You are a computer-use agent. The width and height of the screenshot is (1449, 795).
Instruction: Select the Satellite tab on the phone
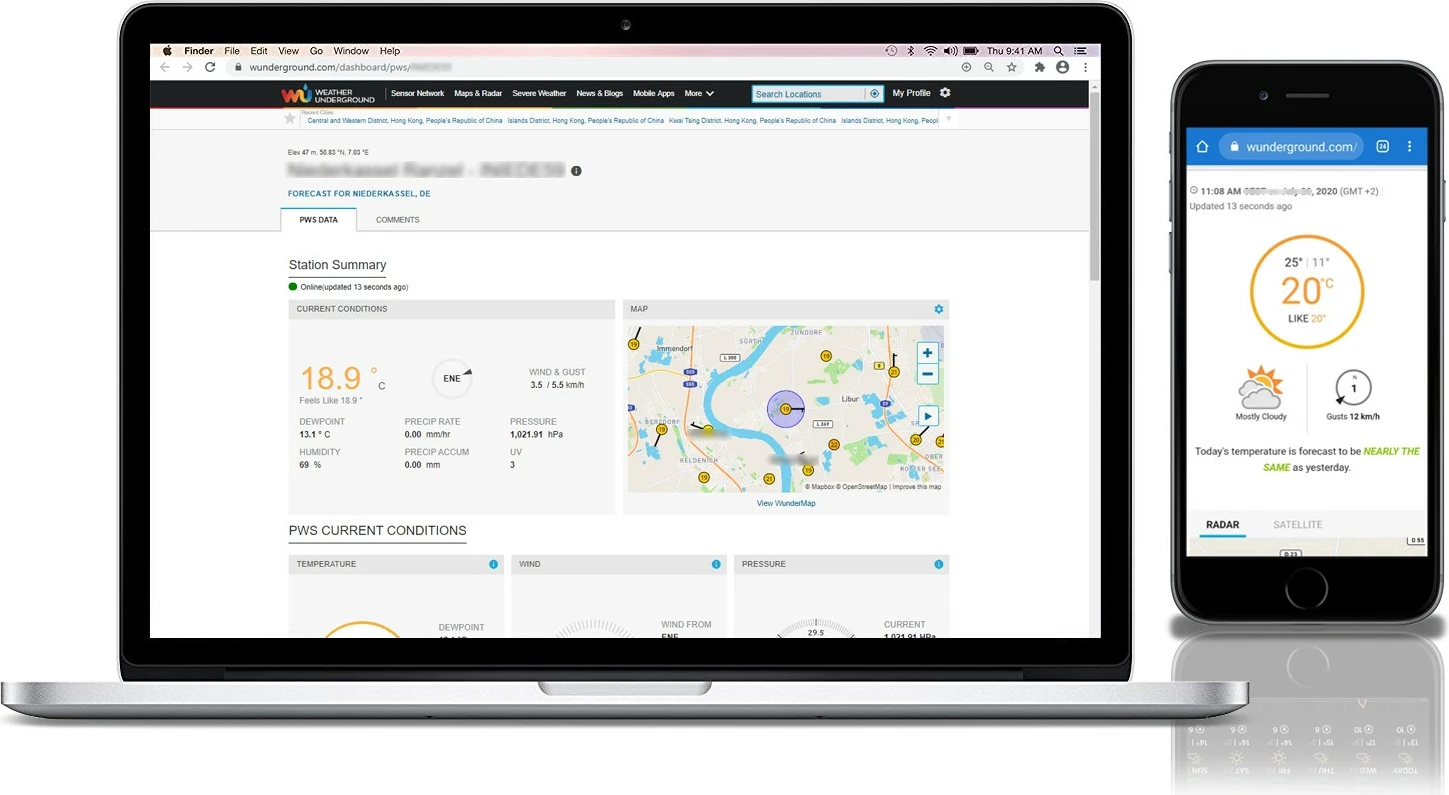point(1297,525)
